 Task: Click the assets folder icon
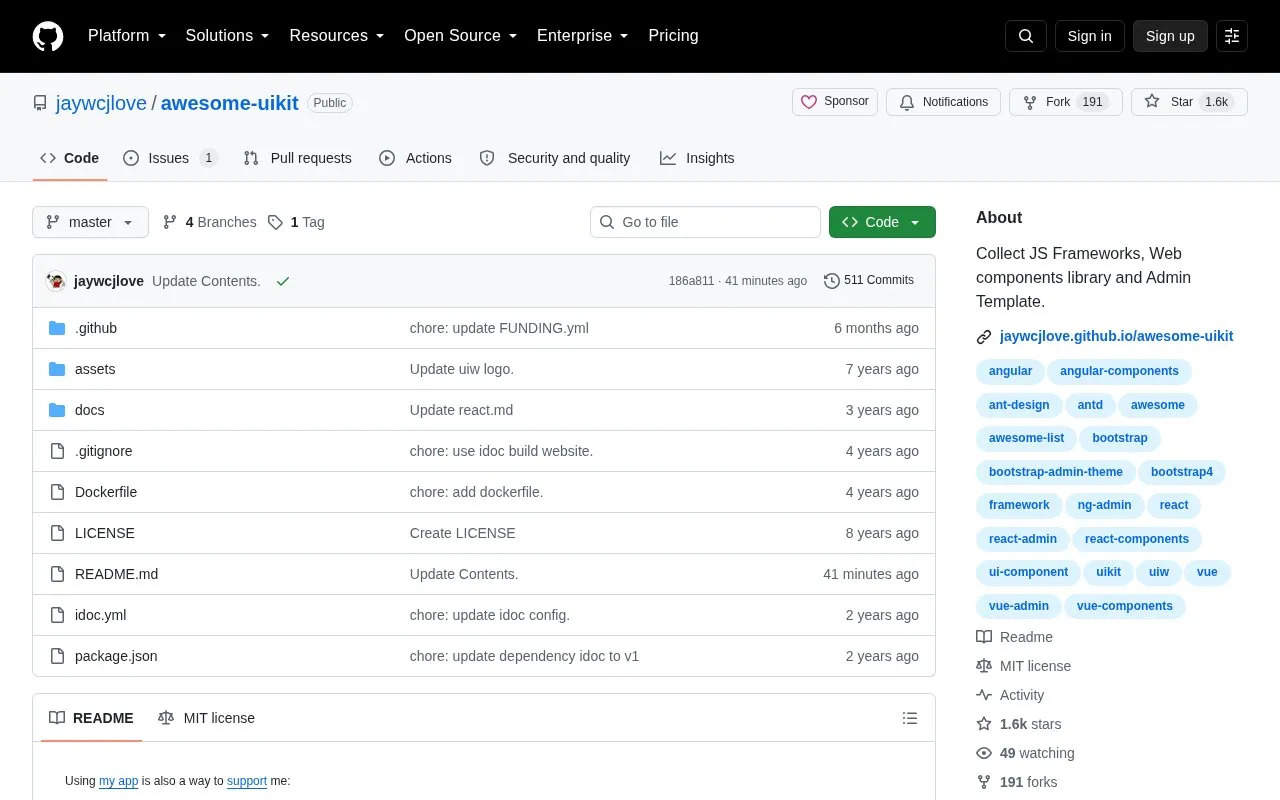tap(57, 369)
